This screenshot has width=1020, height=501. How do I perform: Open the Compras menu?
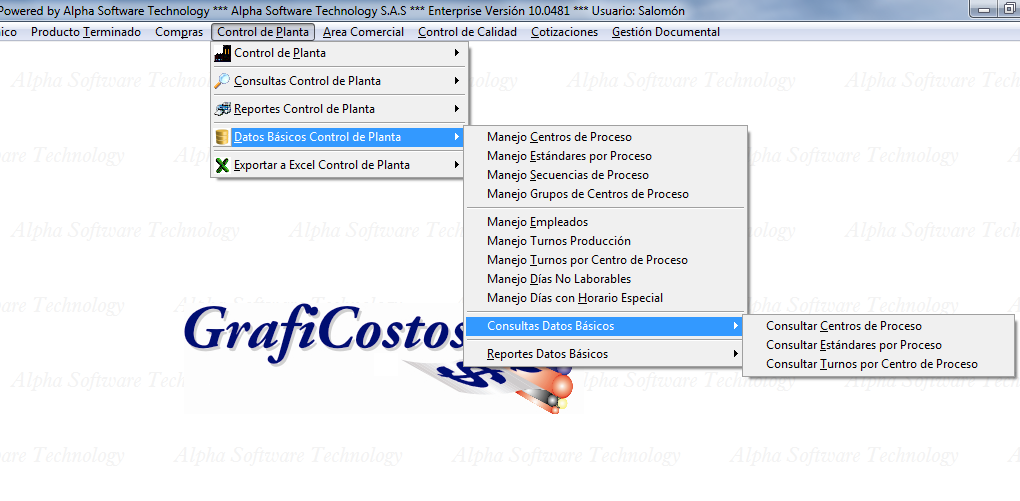[x=179, y=32]
